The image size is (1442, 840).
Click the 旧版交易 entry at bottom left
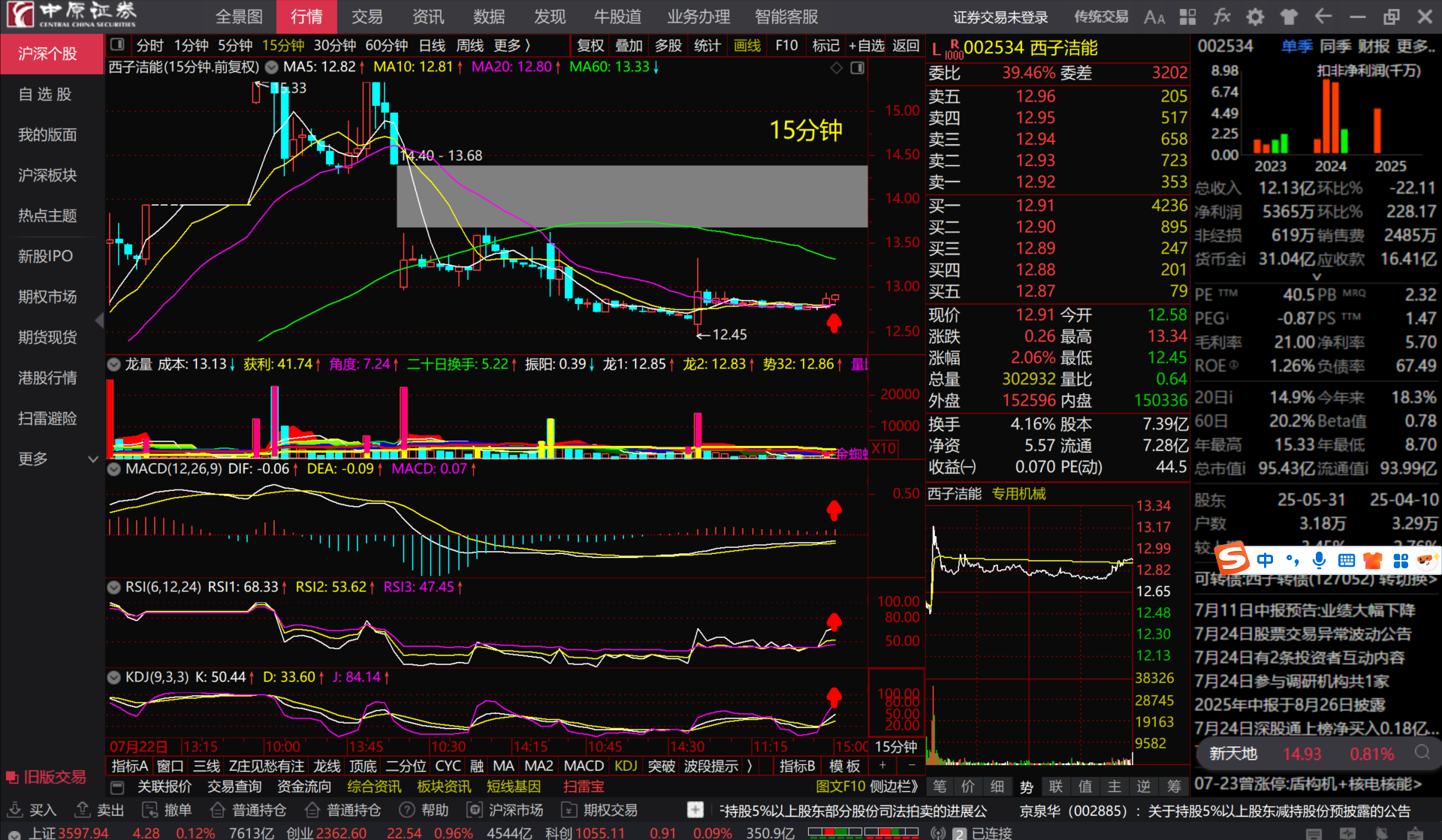[x=47, y=777]
